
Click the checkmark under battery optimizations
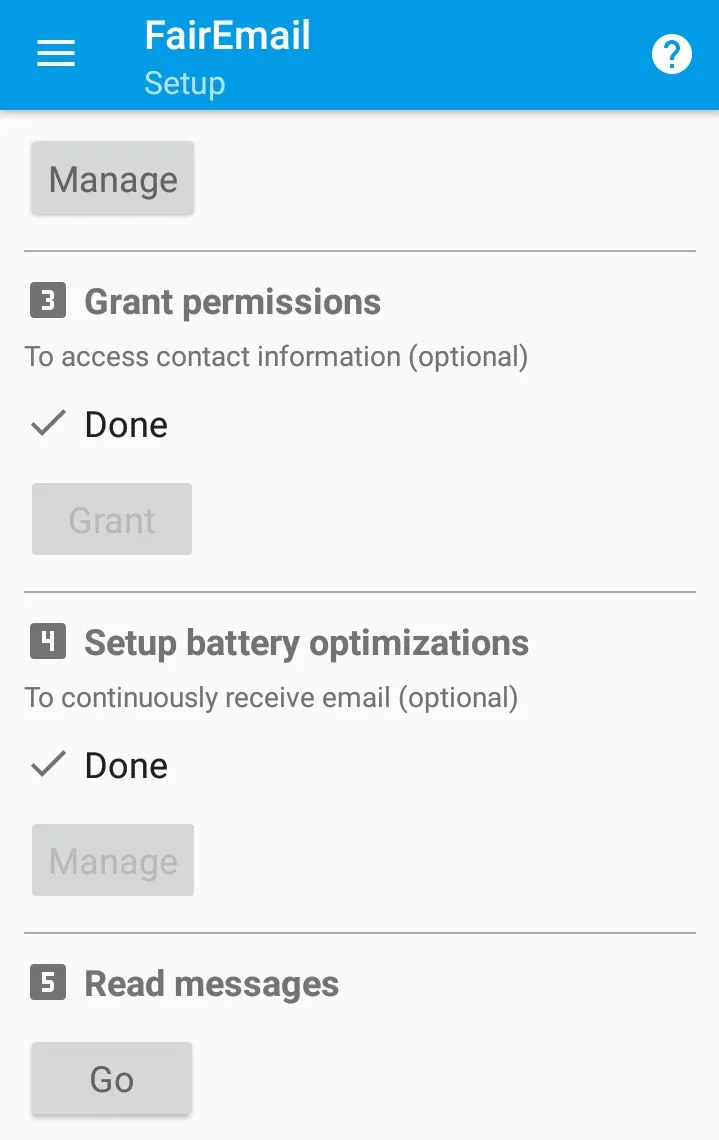[x=49, y=764]
